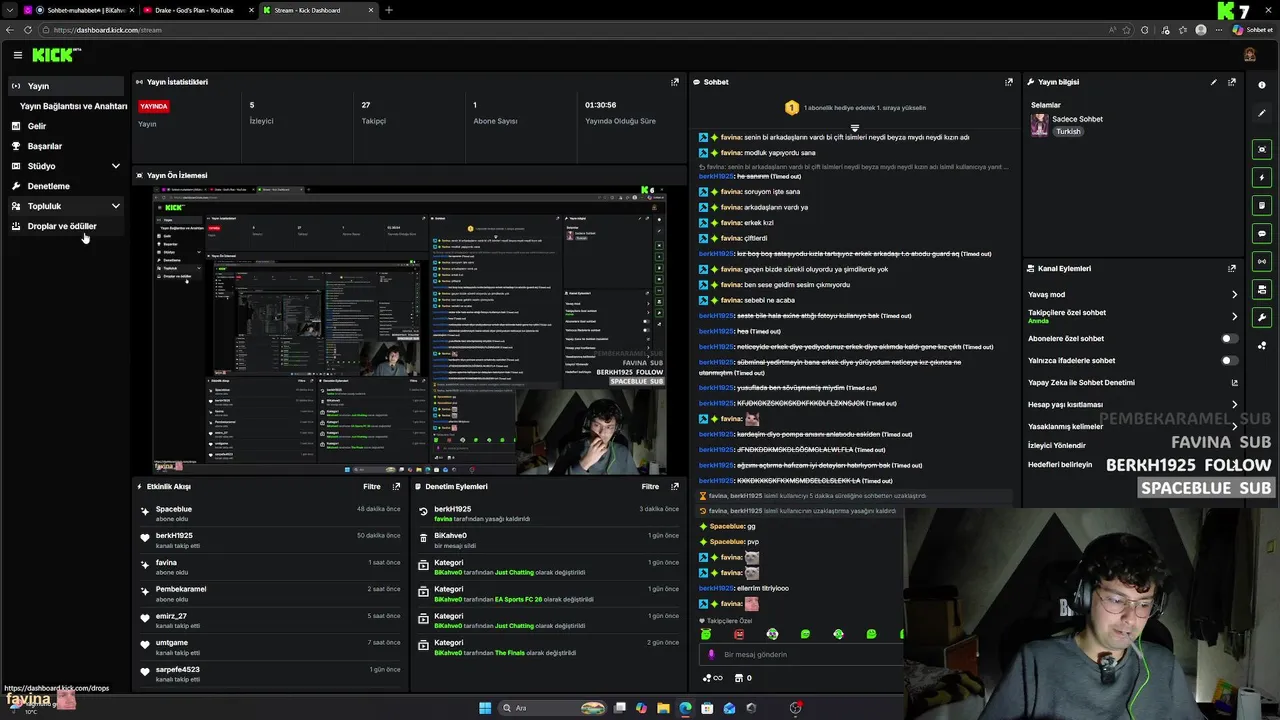Toggle the notes widget icon in sidebar
Screen dimensions: 1280x720
click(1262, 205)
